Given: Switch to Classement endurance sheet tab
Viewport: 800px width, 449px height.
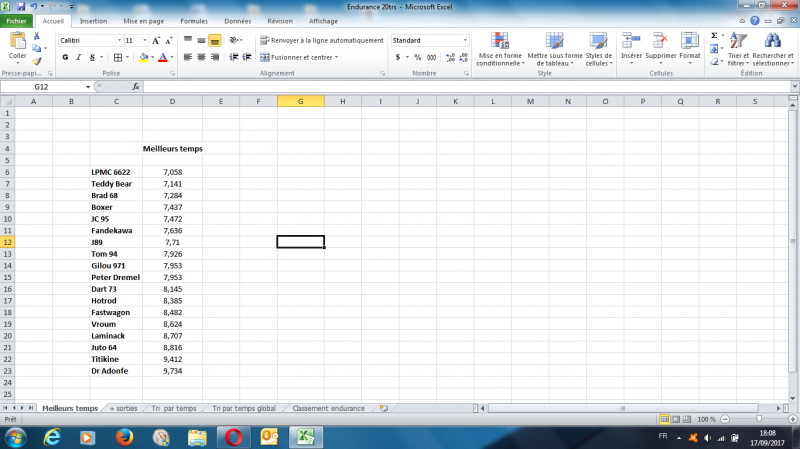Looking at the screenshot, I should tap(329, 408).
